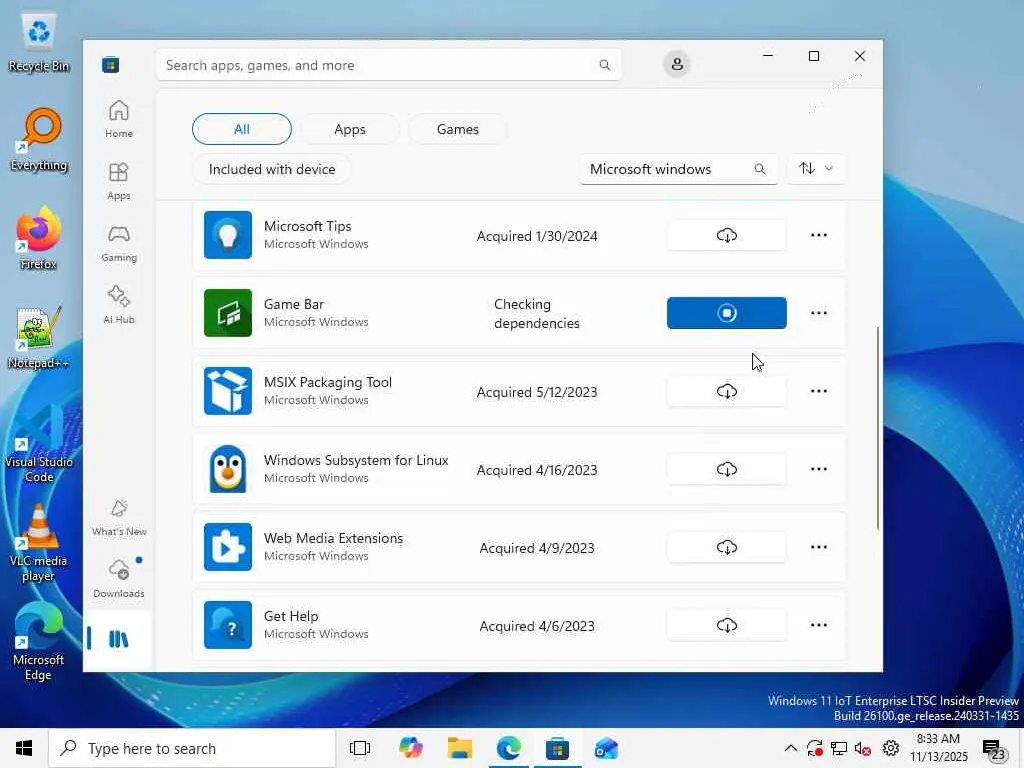The image size is (1024, 768).
Task: Click the Checking dependencies status text
Action: point(537,313)
